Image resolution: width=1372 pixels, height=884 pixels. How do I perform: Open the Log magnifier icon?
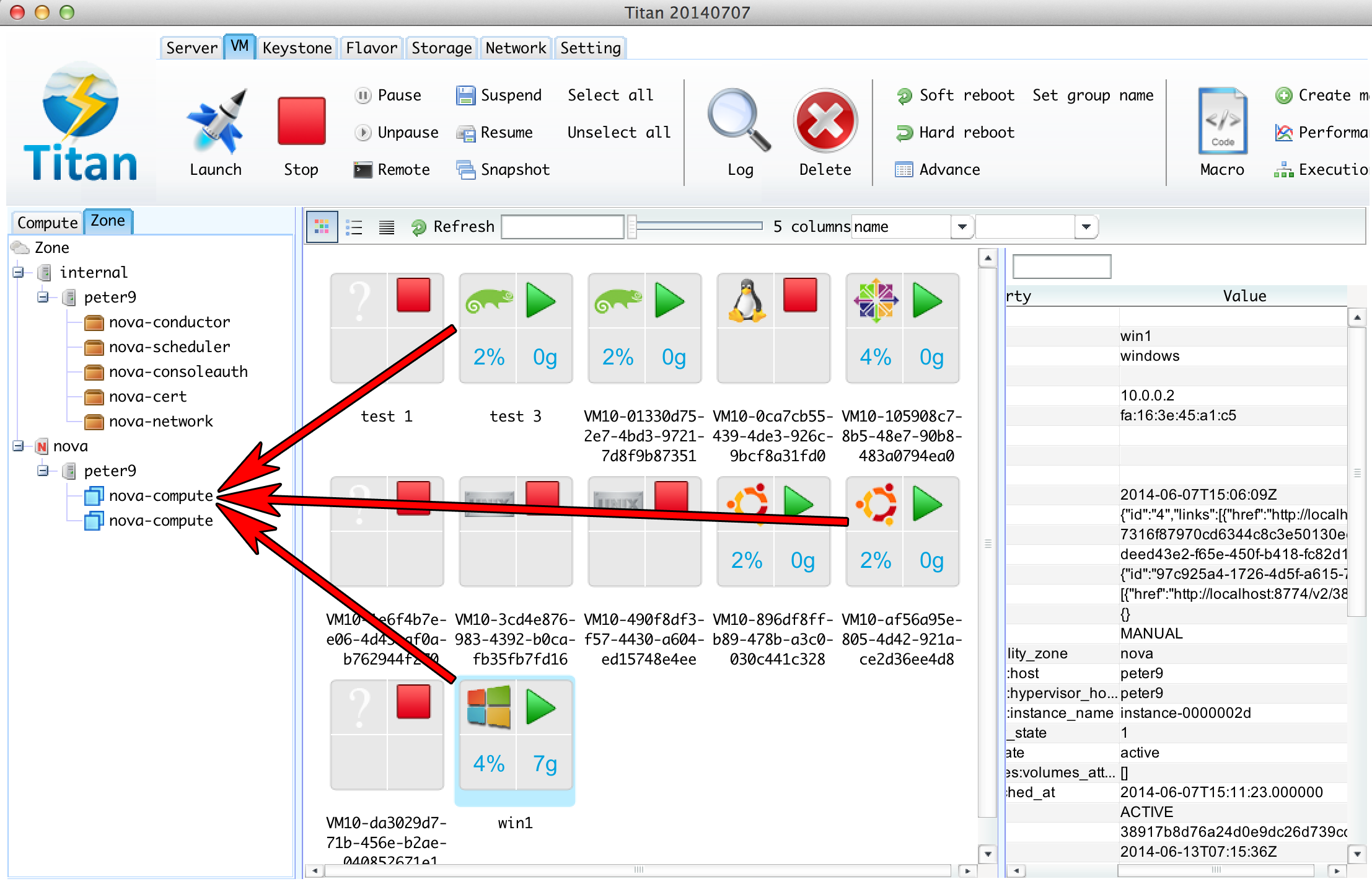point(739,121)
